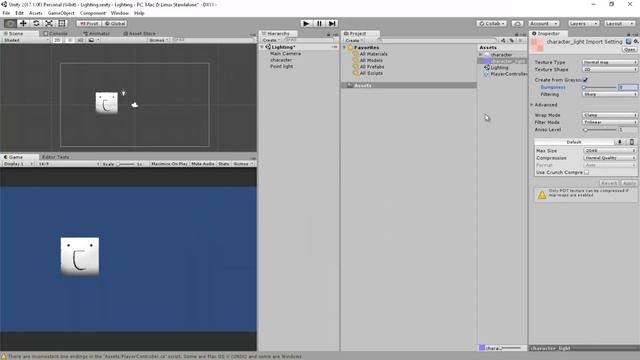This screenshot has width=640, height=360.
Task: Collapse the Lighting scene in Hierarchy
Action: click(262, 47)
